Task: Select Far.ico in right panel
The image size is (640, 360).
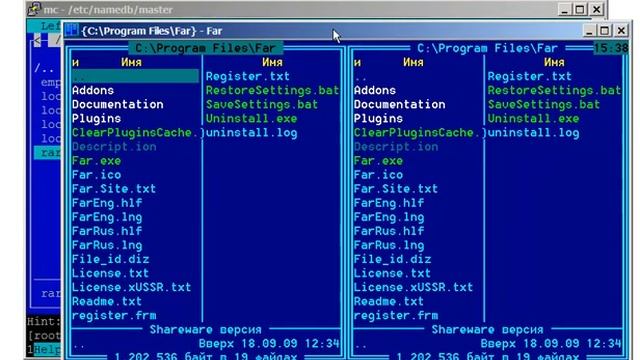Action: coord(378,175)
